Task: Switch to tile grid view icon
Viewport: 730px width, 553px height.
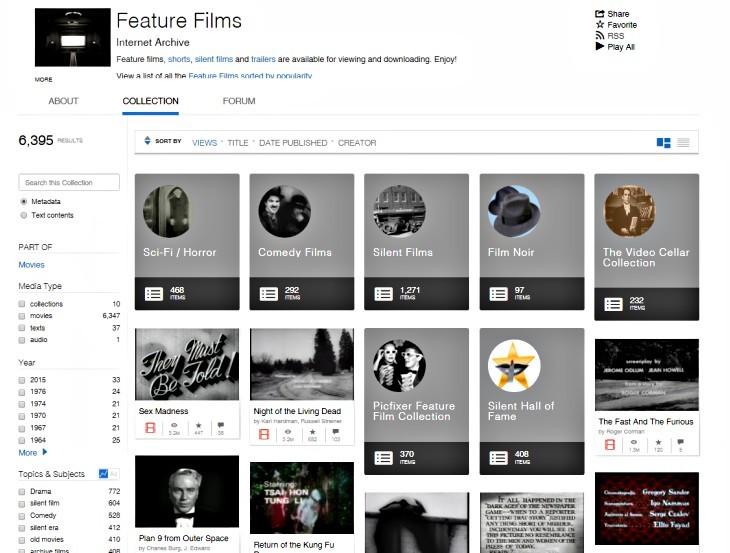Action: tap(663, 143)
